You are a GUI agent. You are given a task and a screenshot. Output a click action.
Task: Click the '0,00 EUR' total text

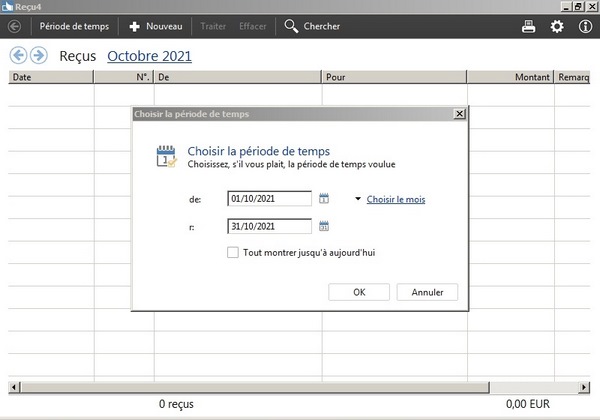click(528, 404)
